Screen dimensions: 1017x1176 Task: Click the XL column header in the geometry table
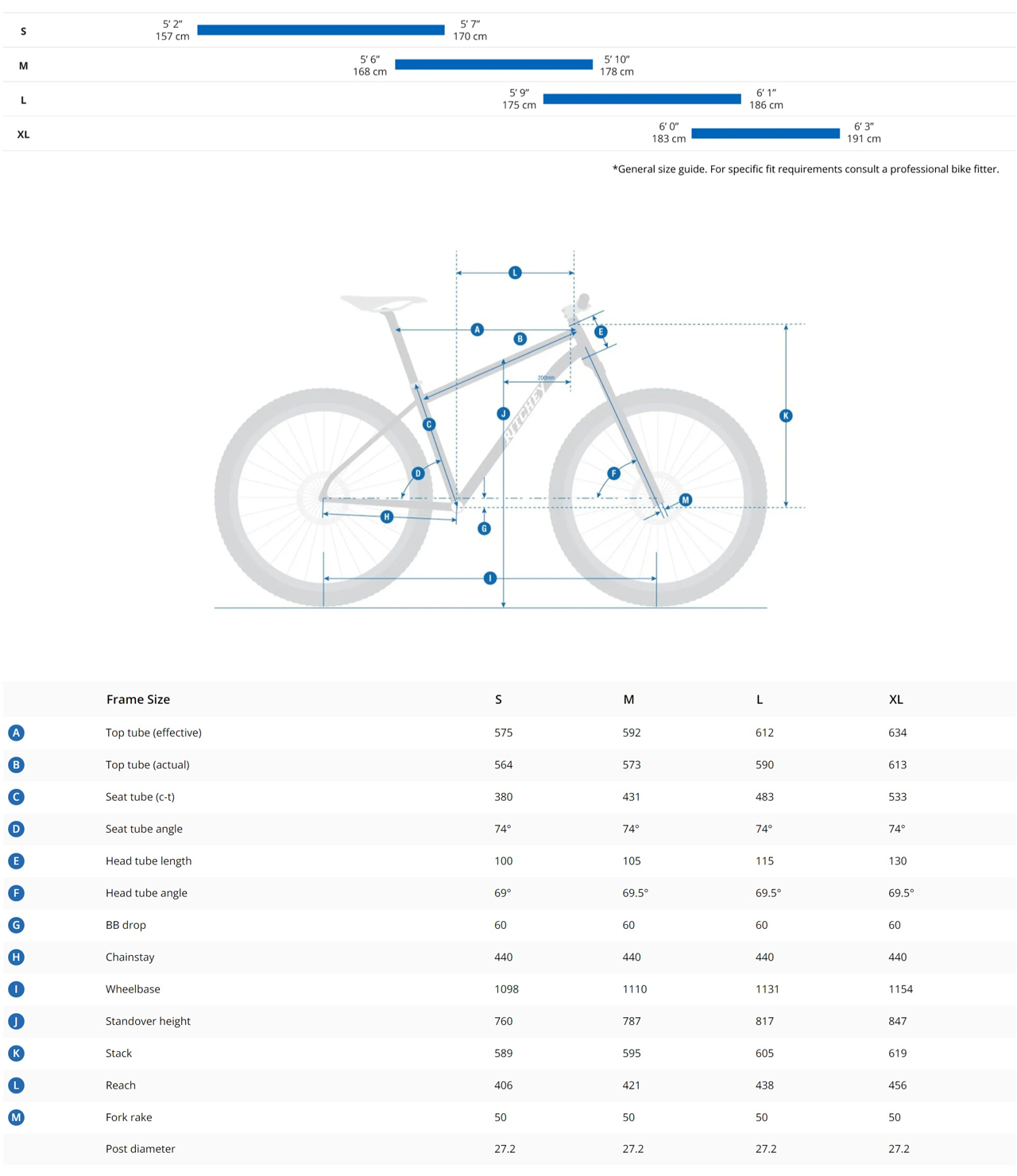(895, 699)
